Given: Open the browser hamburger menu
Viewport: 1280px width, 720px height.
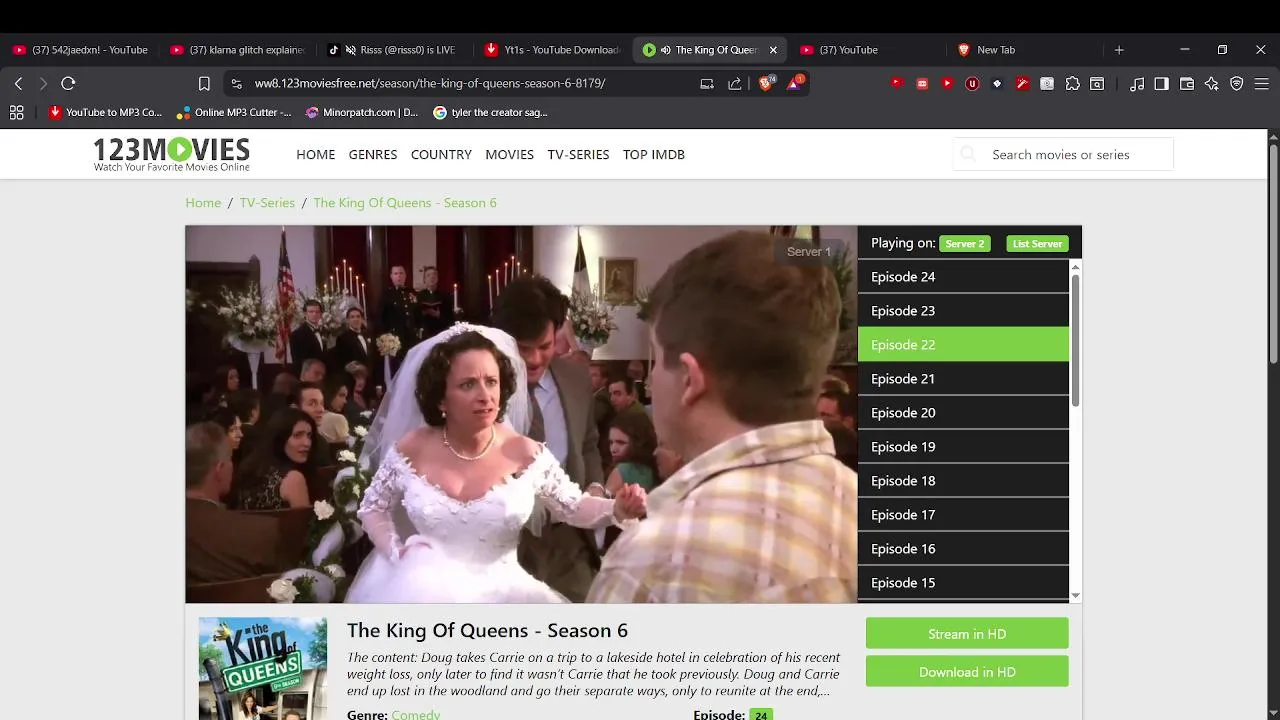Looking at the screenshot, I should 1261,84.
